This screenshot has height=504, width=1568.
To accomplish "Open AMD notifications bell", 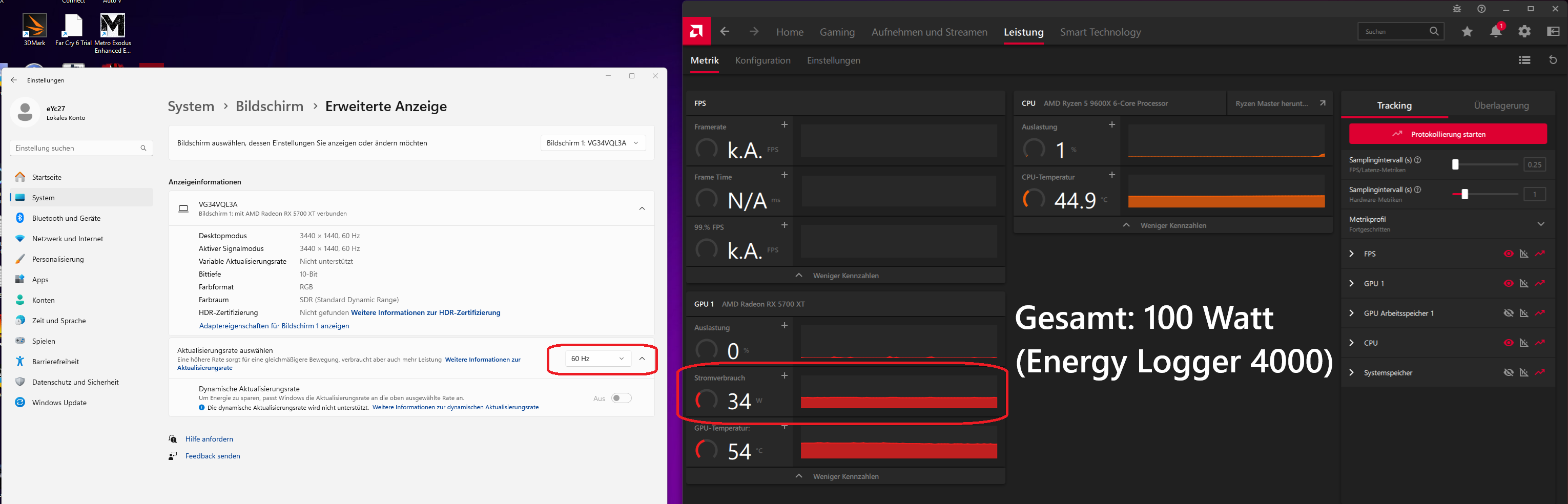I will [1496, 31].
